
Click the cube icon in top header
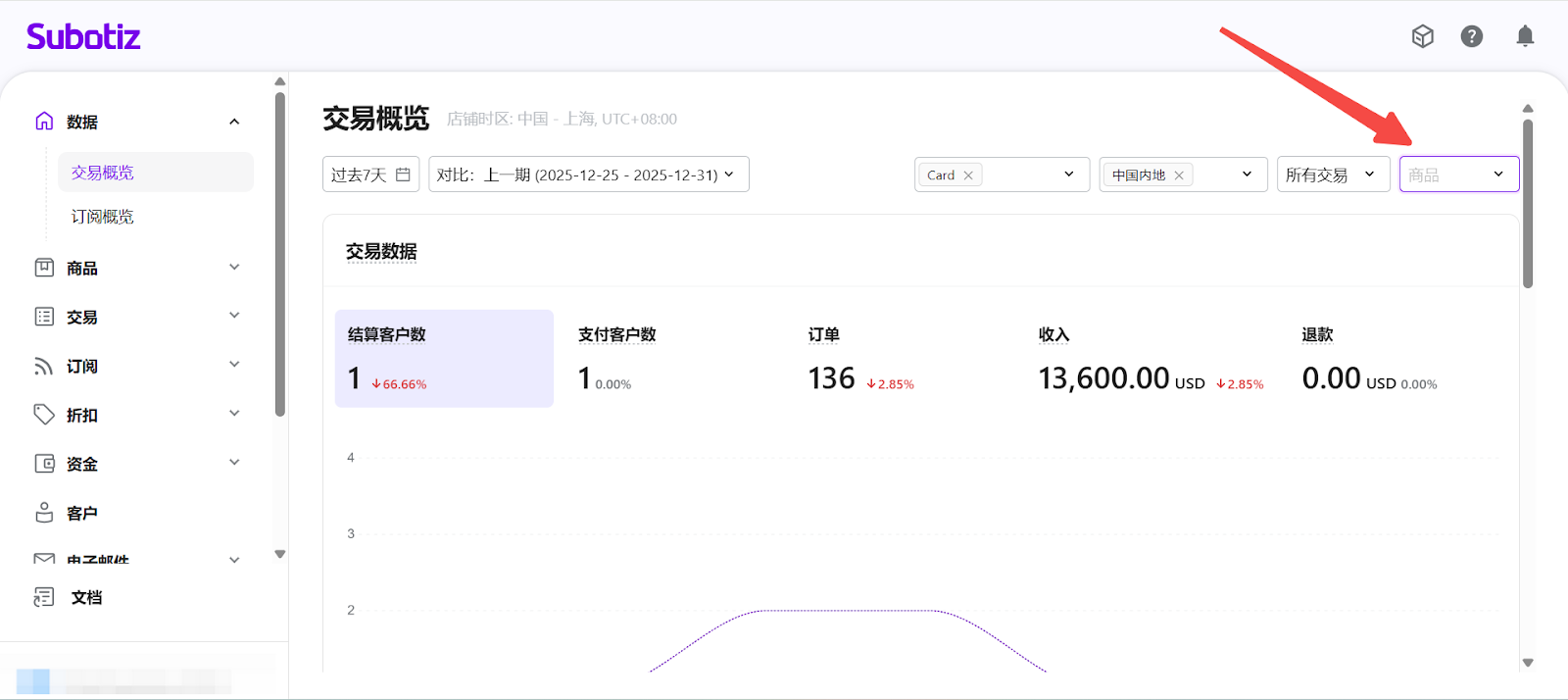(x=1422, y=36)
